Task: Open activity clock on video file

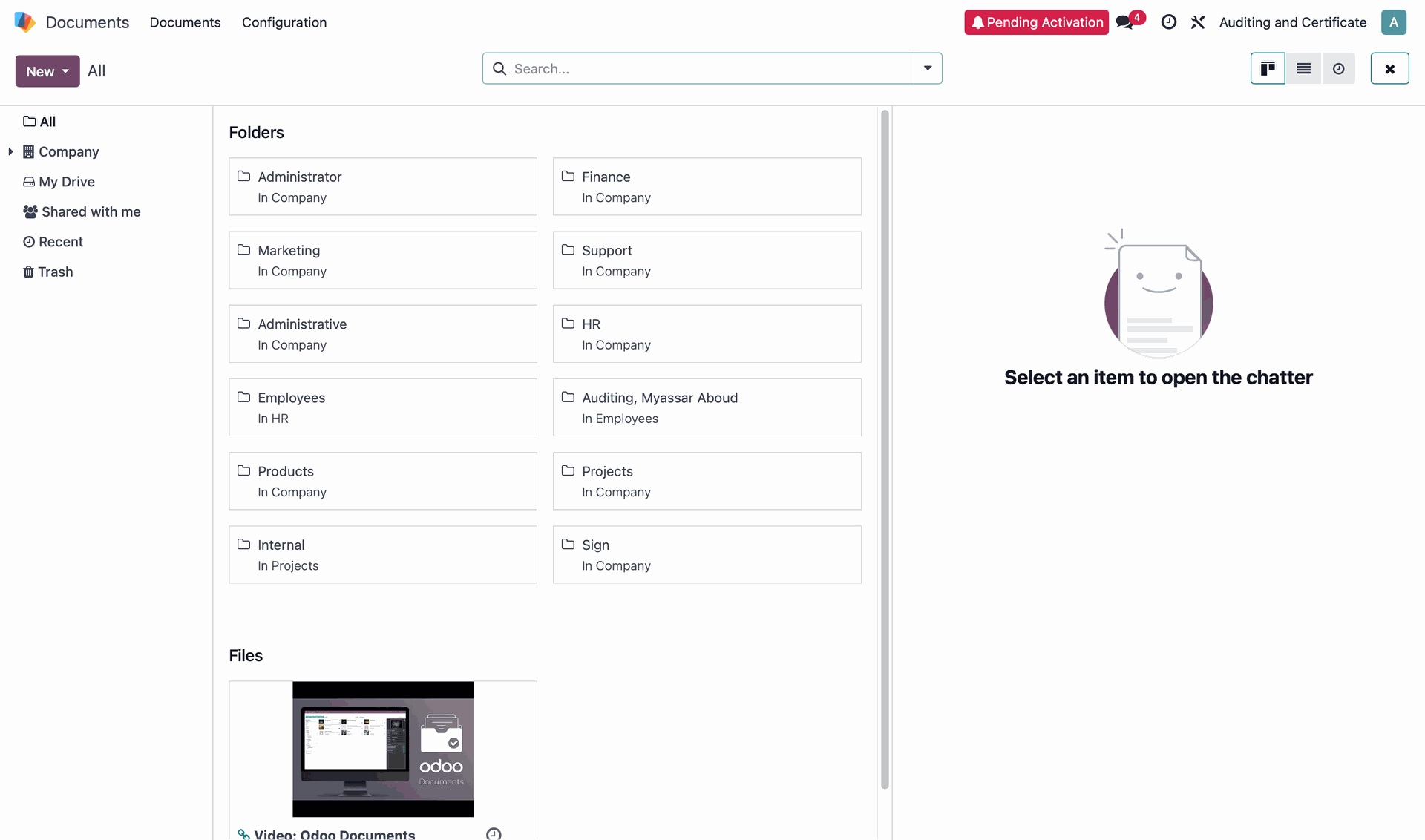Action: click(494, 833)
